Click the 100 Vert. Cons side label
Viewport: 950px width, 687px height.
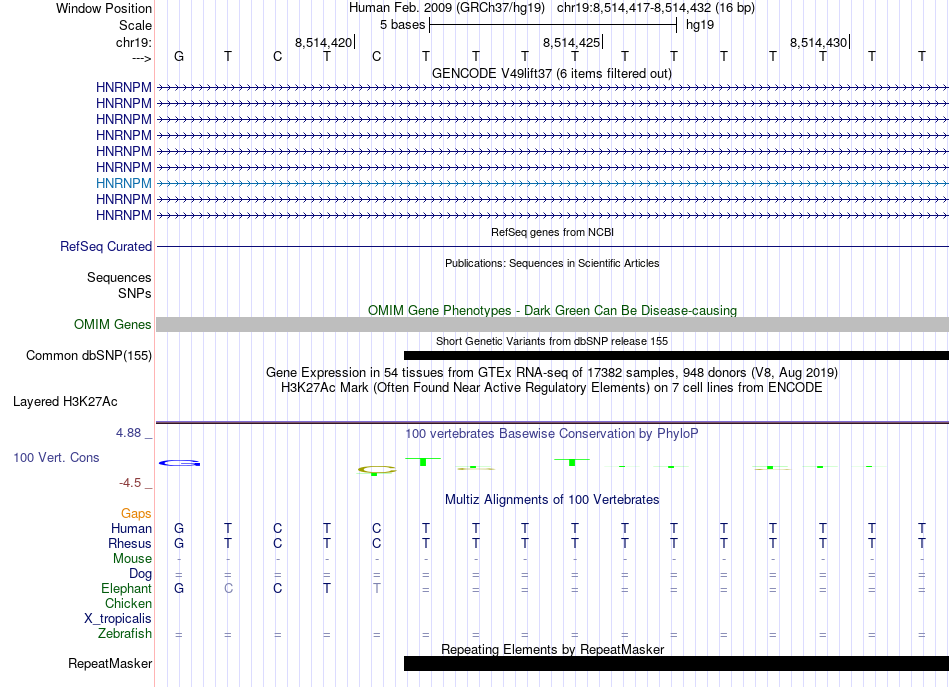point(56,458)
